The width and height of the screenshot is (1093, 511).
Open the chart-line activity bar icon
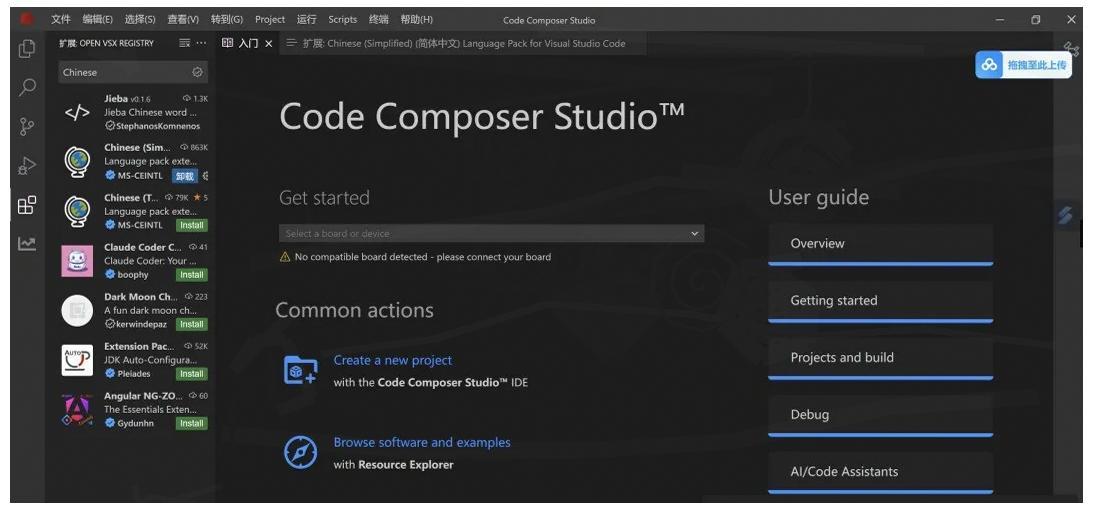[27, 244]
